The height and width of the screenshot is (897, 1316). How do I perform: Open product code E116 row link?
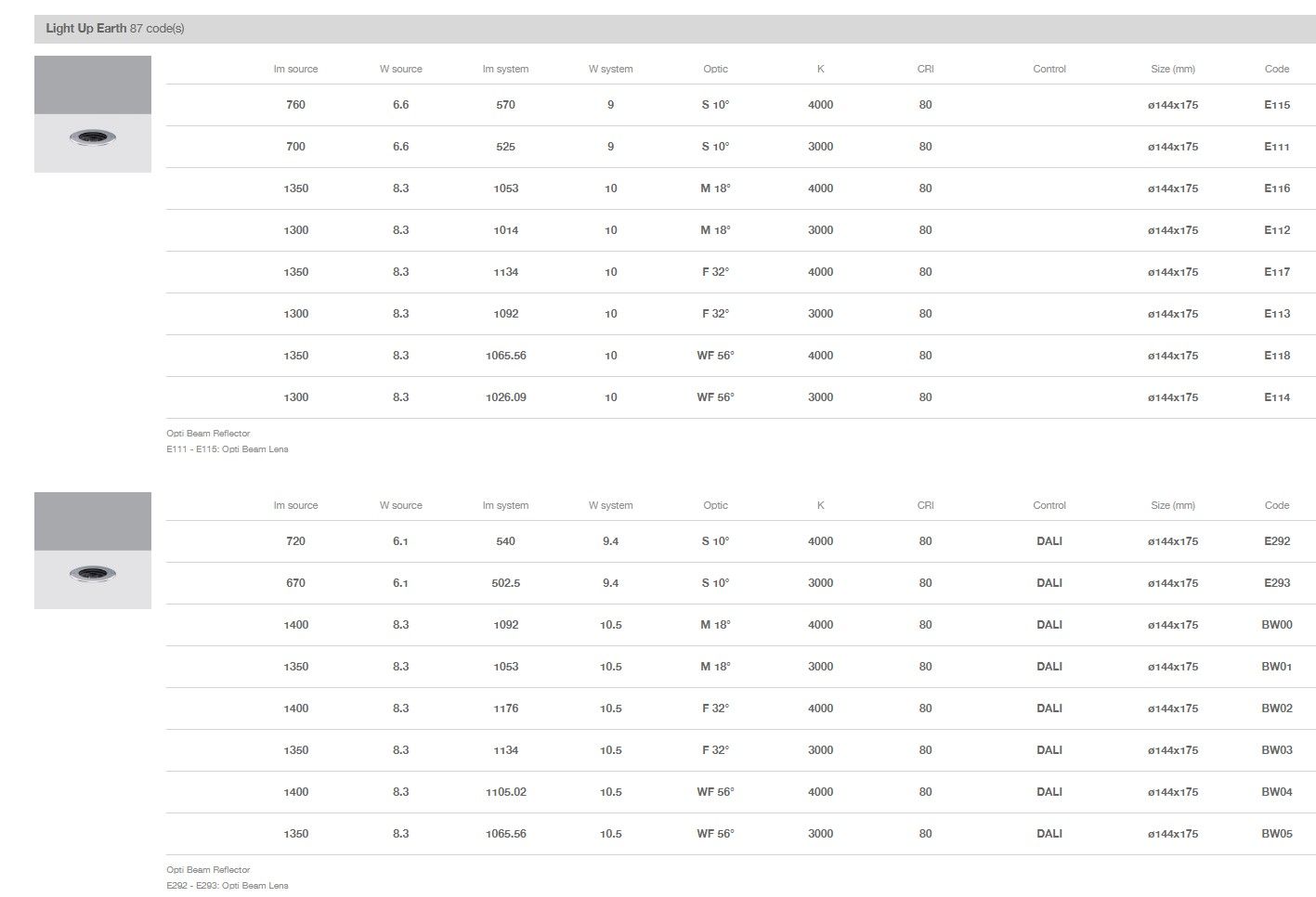(1276, 188)
